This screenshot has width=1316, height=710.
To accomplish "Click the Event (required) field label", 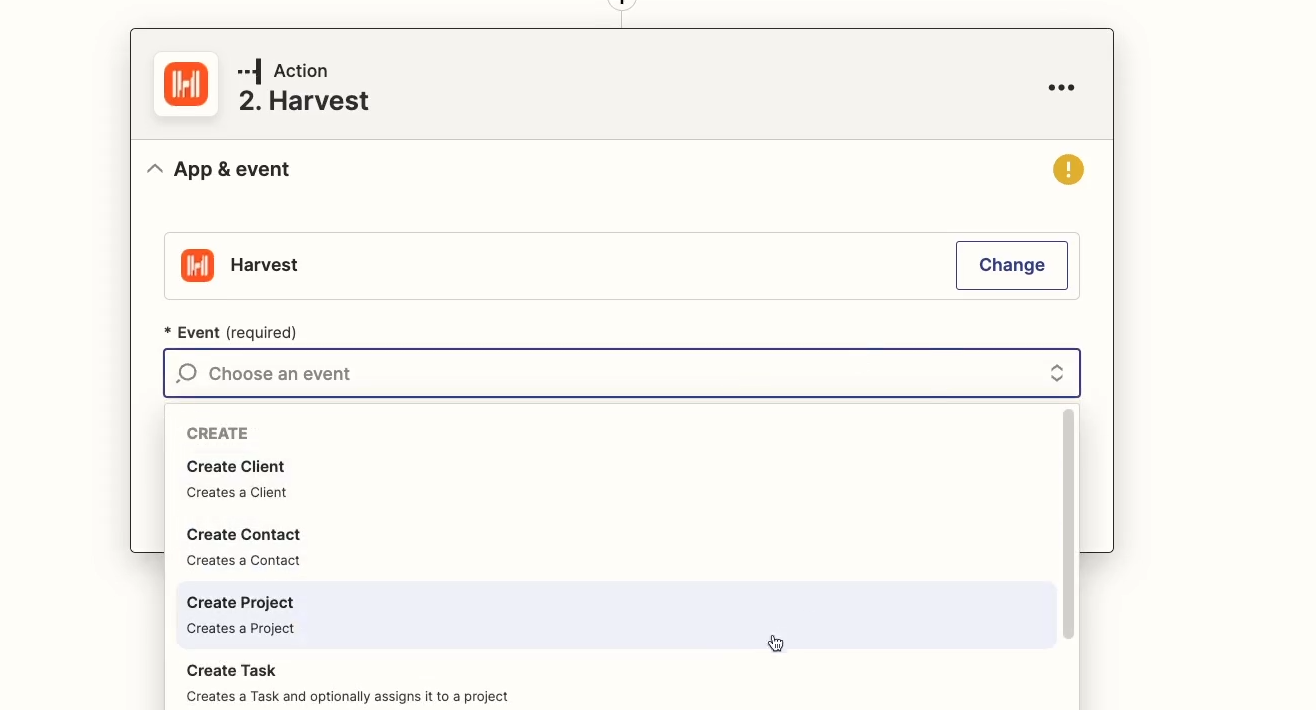I will pyautogui.click(x=230, y=332).
